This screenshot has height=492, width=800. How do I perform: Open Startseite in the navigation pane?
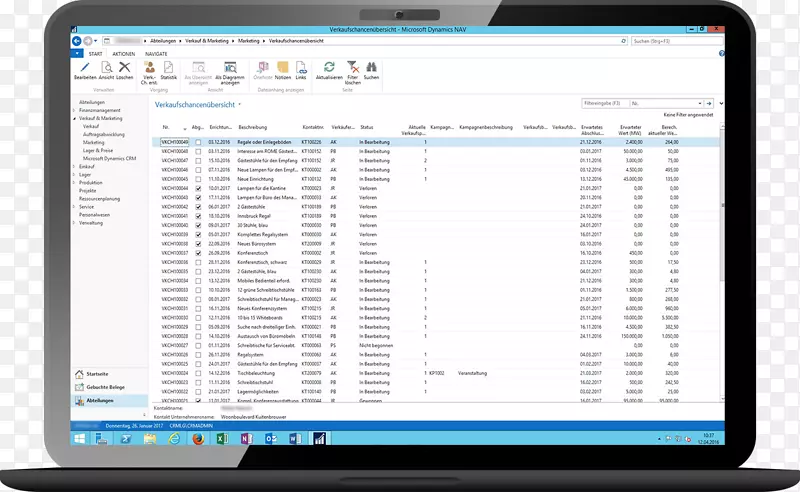point(97,374)
